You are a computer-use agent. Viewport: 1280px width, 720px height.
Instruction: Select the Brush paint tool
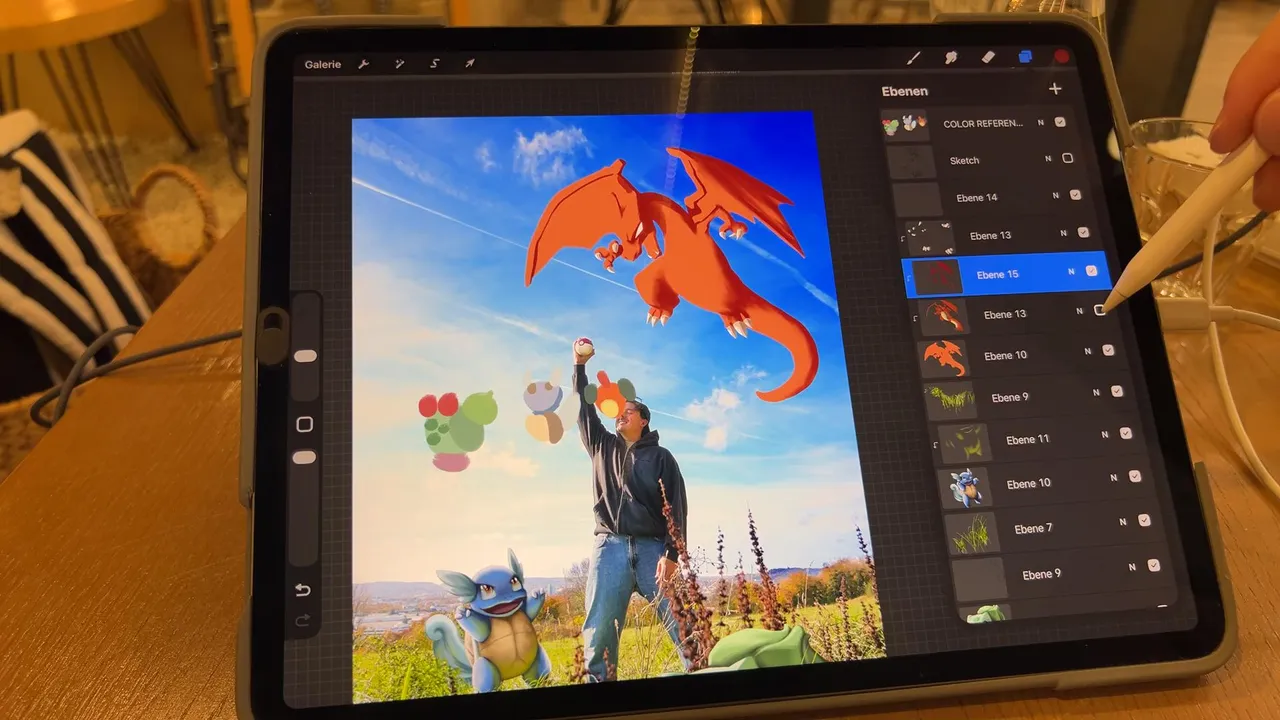913,58
